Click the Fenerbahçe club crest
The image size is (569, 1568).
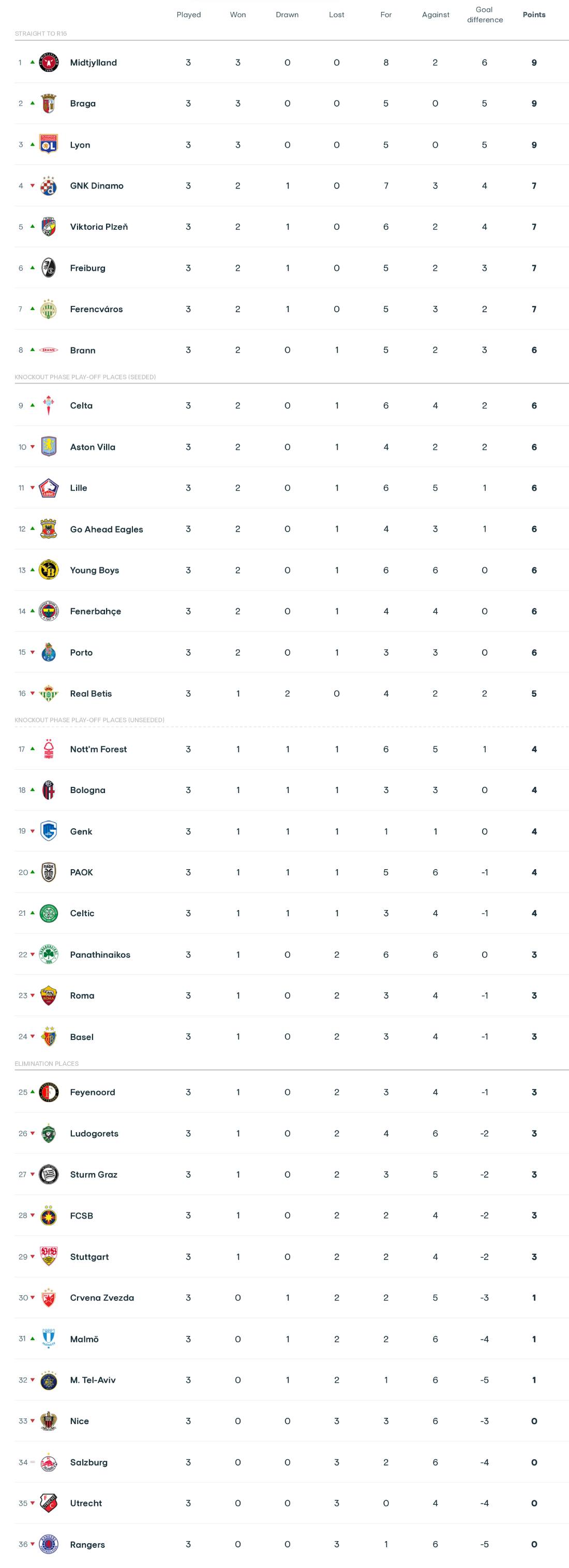pyautogui.click(x=48, y=611)
